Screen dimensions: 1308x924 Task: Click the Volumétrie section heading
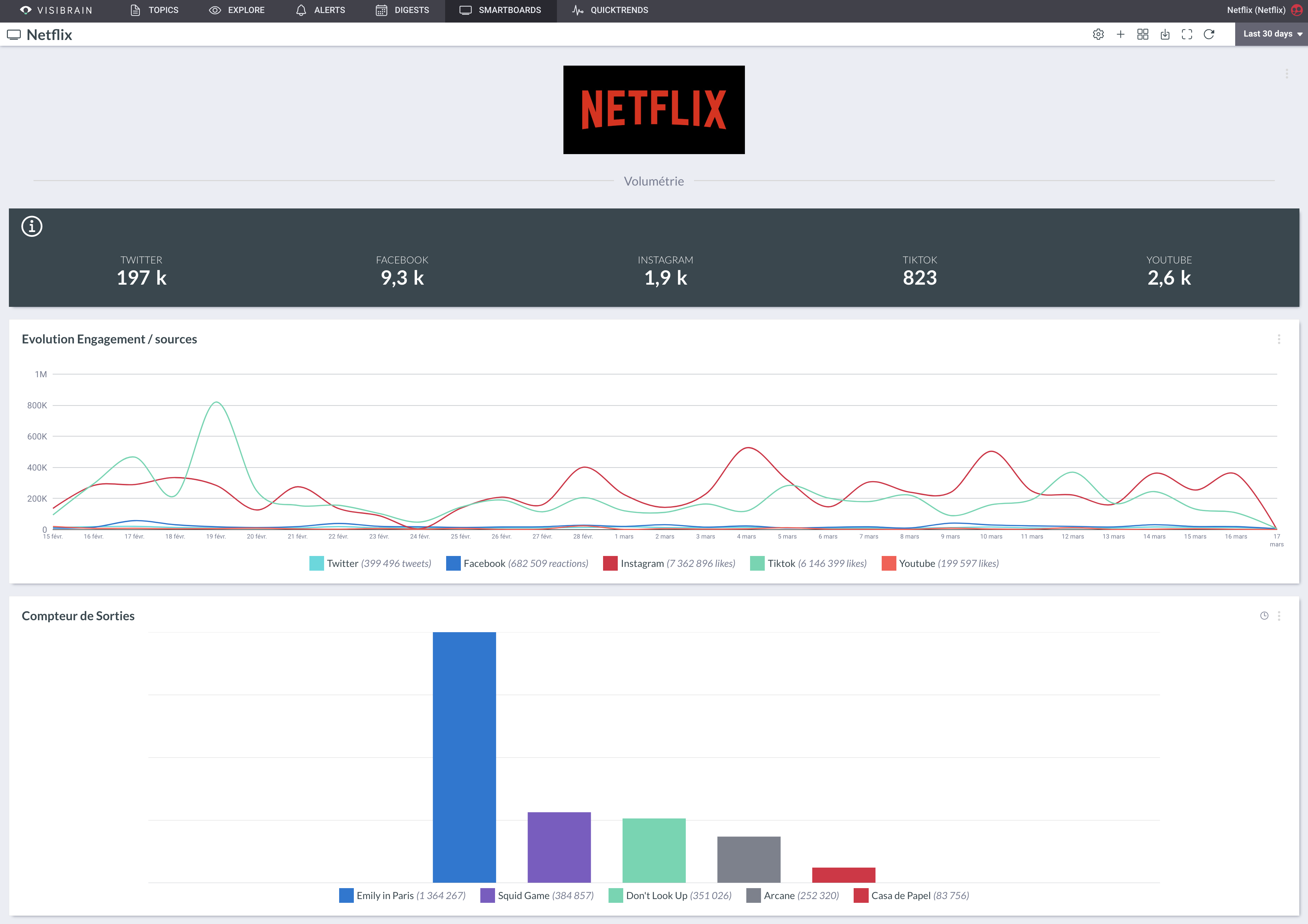point(654,181)
